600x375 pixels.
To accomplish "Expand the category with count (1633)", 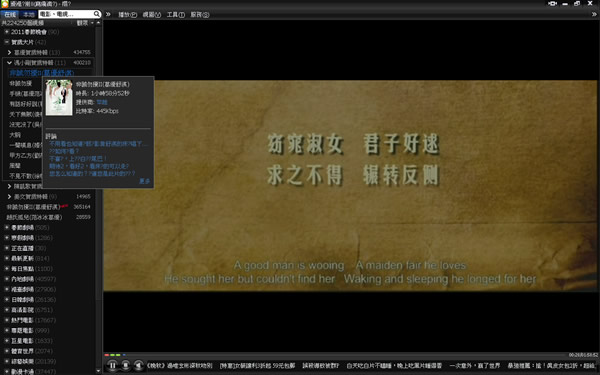I will 7,341.
